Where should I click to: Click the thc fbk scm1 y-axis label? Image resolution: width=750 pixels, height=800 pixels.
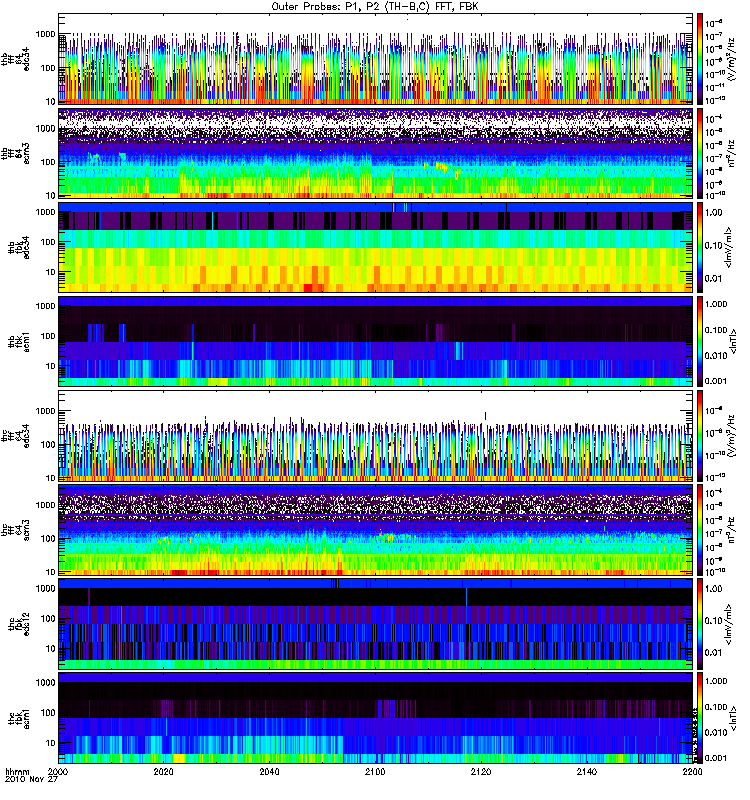(18, 718)
